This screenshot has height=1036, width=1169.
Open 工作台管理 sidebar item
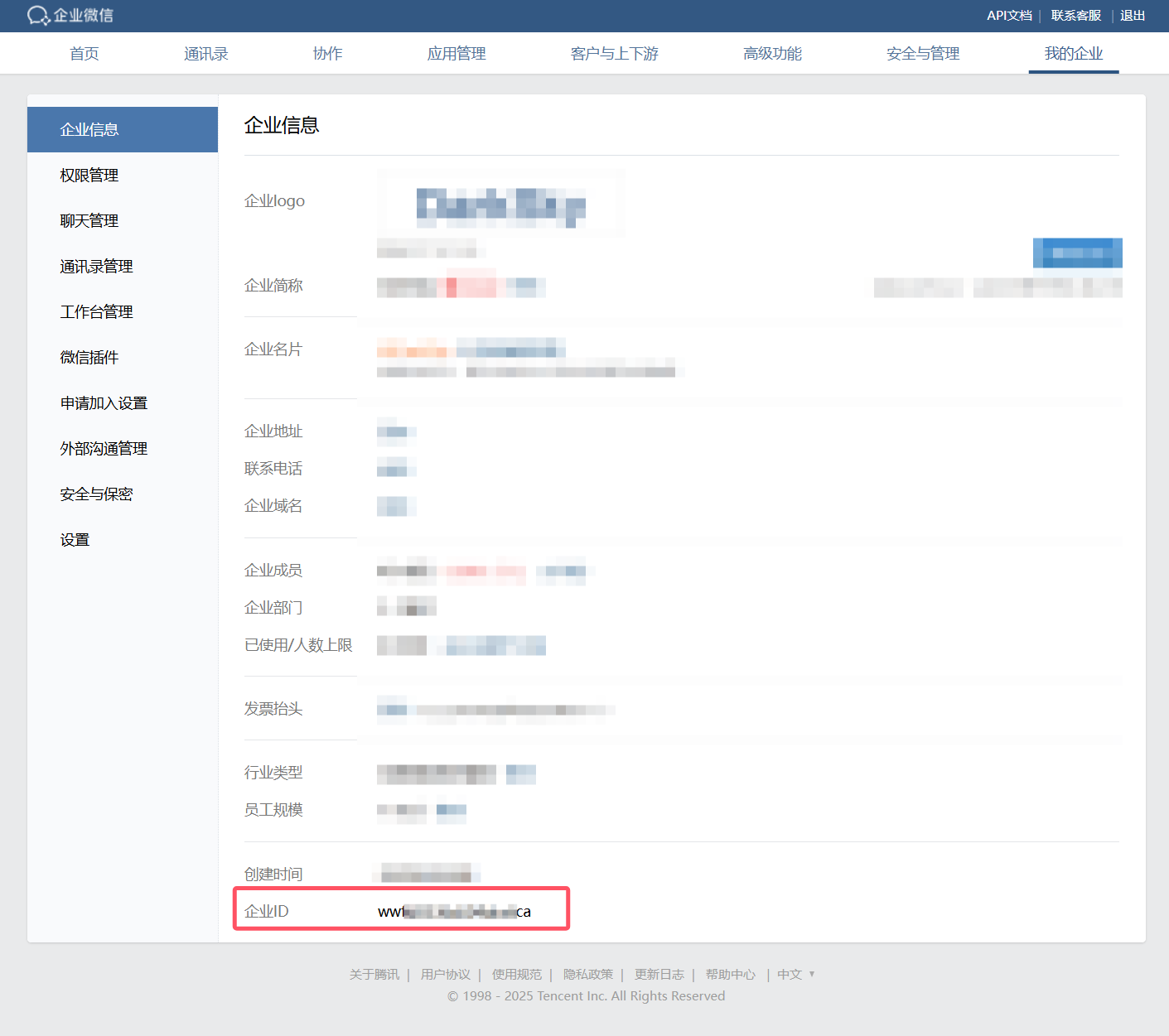point(96,312)
